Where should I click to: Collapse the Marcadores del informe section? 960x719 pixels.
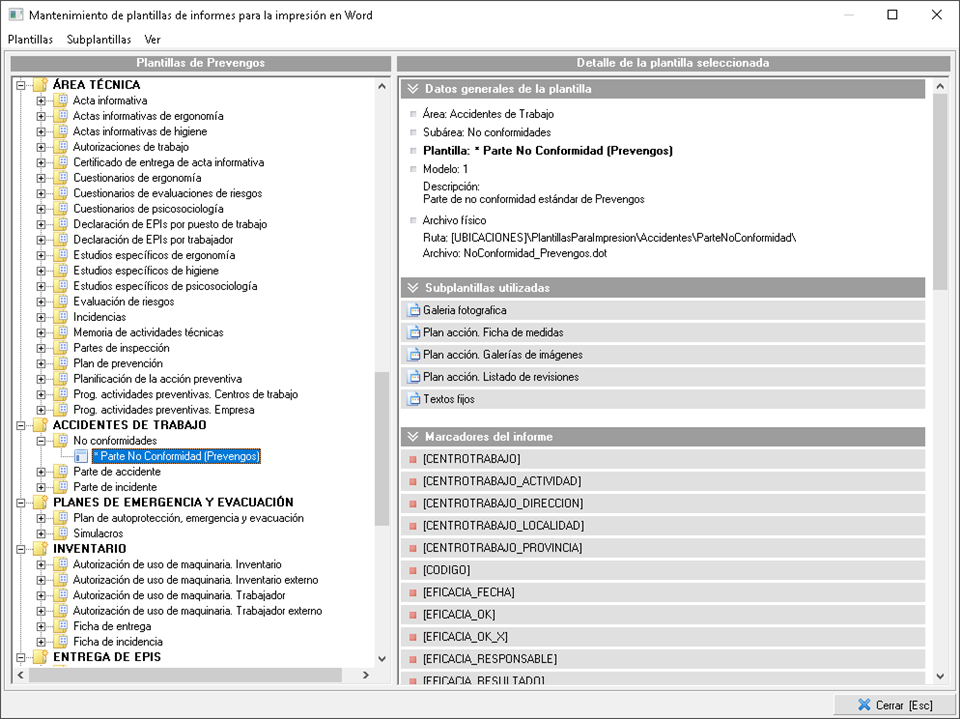[x=412, y=437]
